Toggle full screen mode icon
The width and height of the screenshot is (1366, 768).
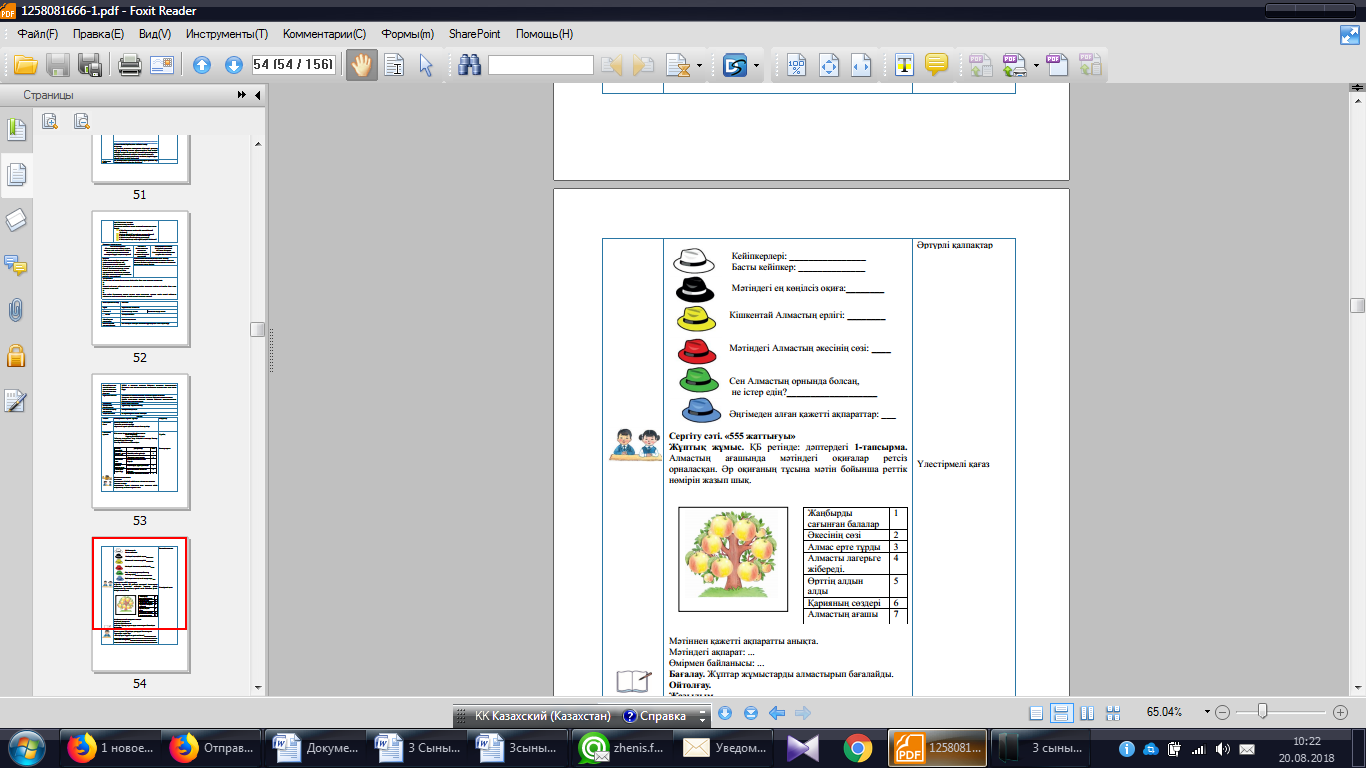point(1350,34)
